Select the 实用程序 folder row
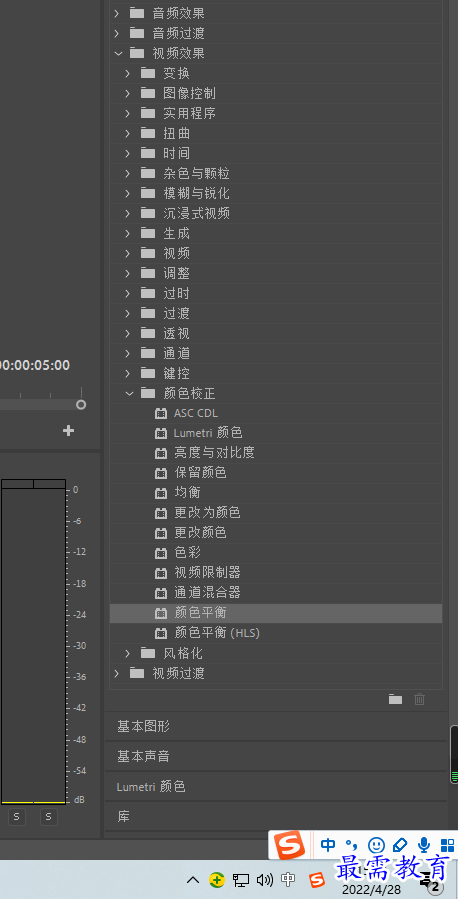 (x=276, y=114)
